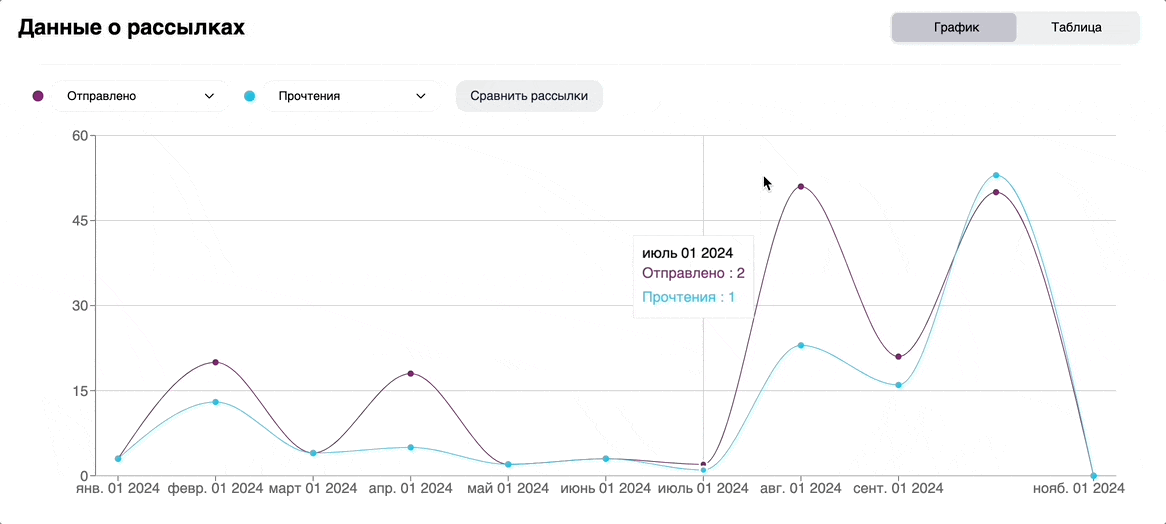Click the Прочтения point at июль 01 2024
The height and width of the screenshot is (524, 1166).
click(703, 470)
